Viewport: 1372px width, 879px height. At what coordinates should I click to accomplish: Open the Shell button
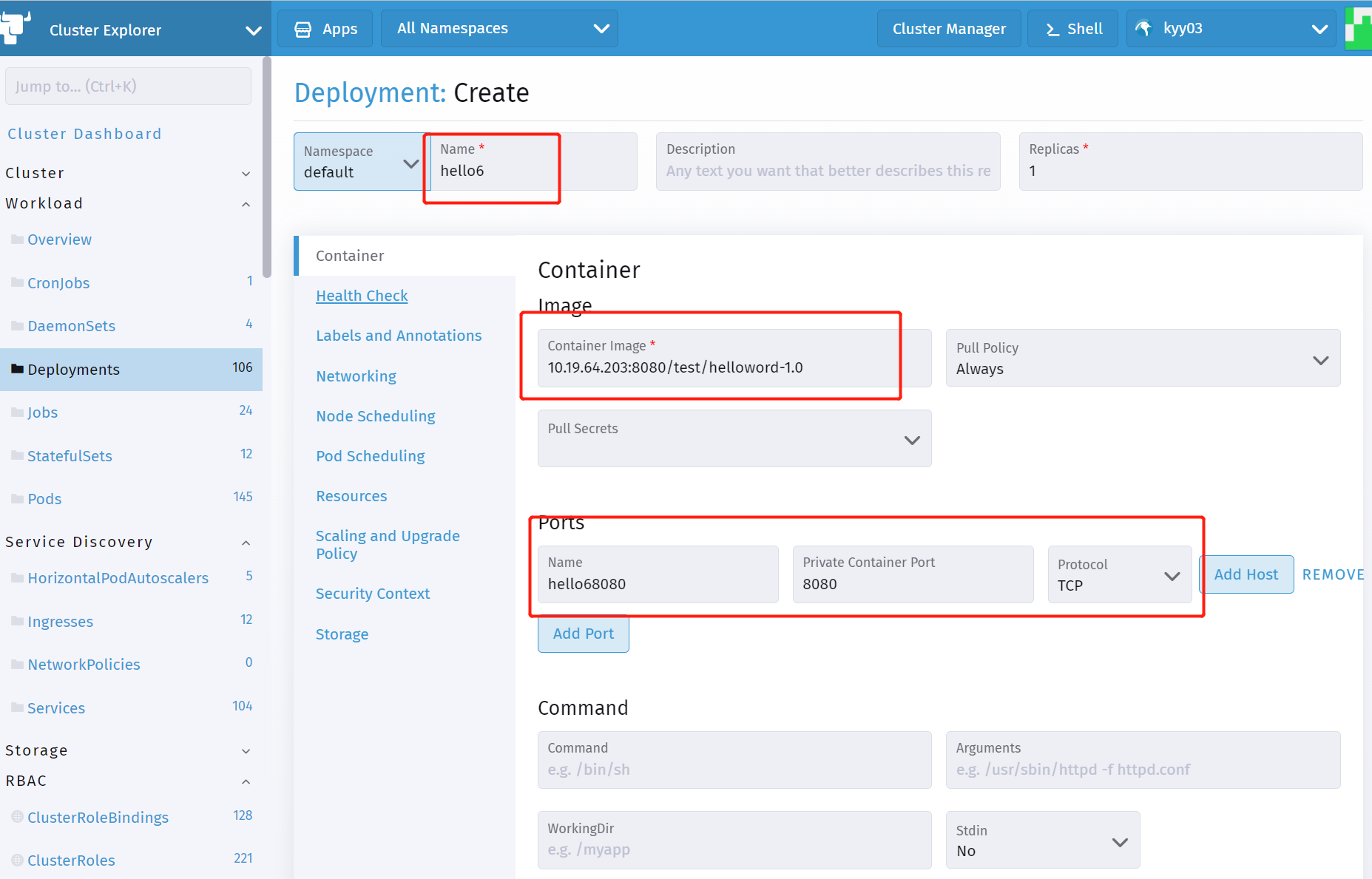[1072, 29]
